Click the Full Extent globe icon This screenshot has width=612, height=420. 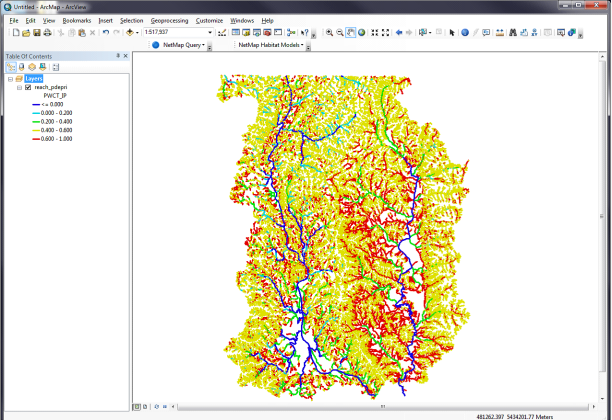click(x=362, y=32)
